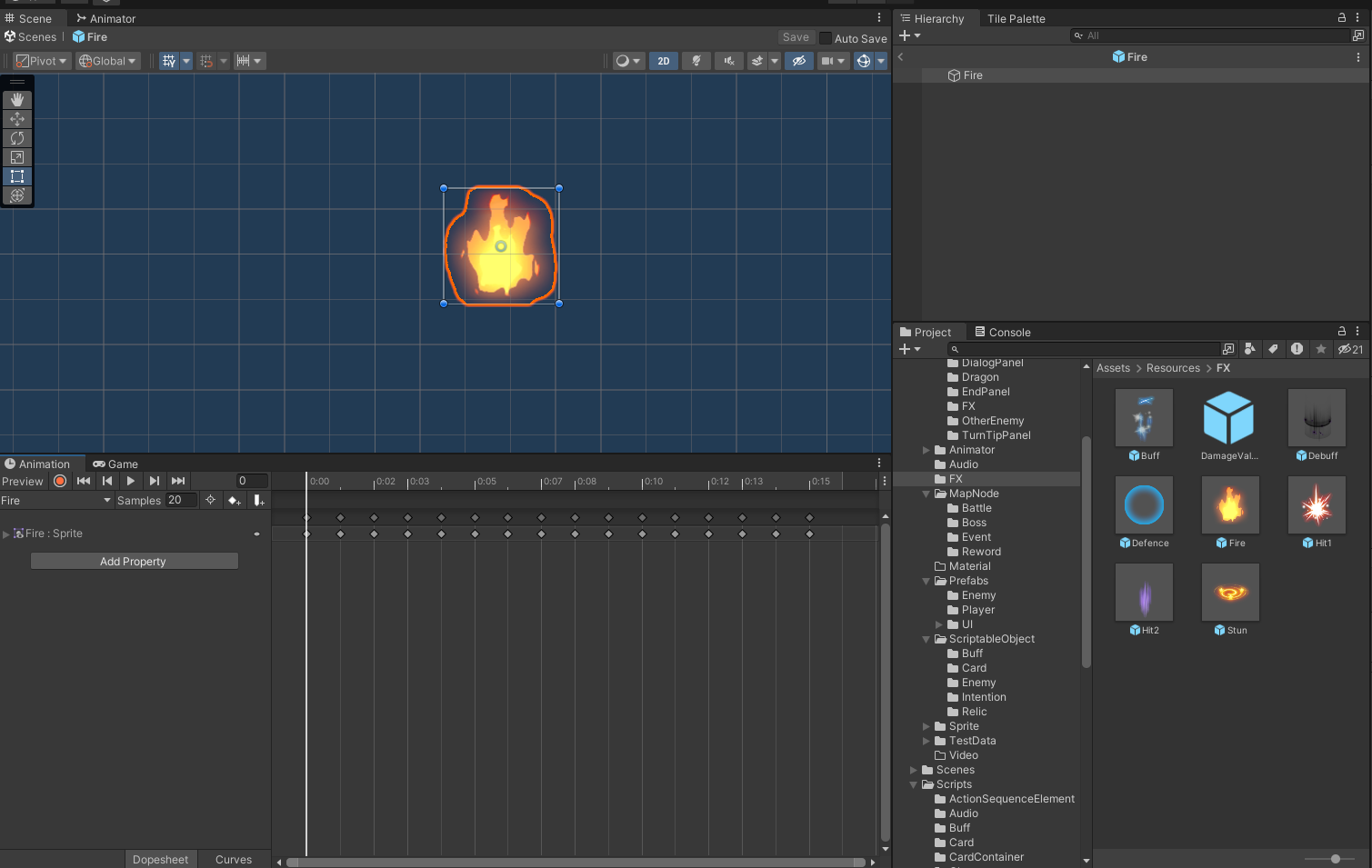Image resolution: width=1372 pixels, height=868 pixels.
Task: Open the Pivot dropdown
Action: [42, 61]
